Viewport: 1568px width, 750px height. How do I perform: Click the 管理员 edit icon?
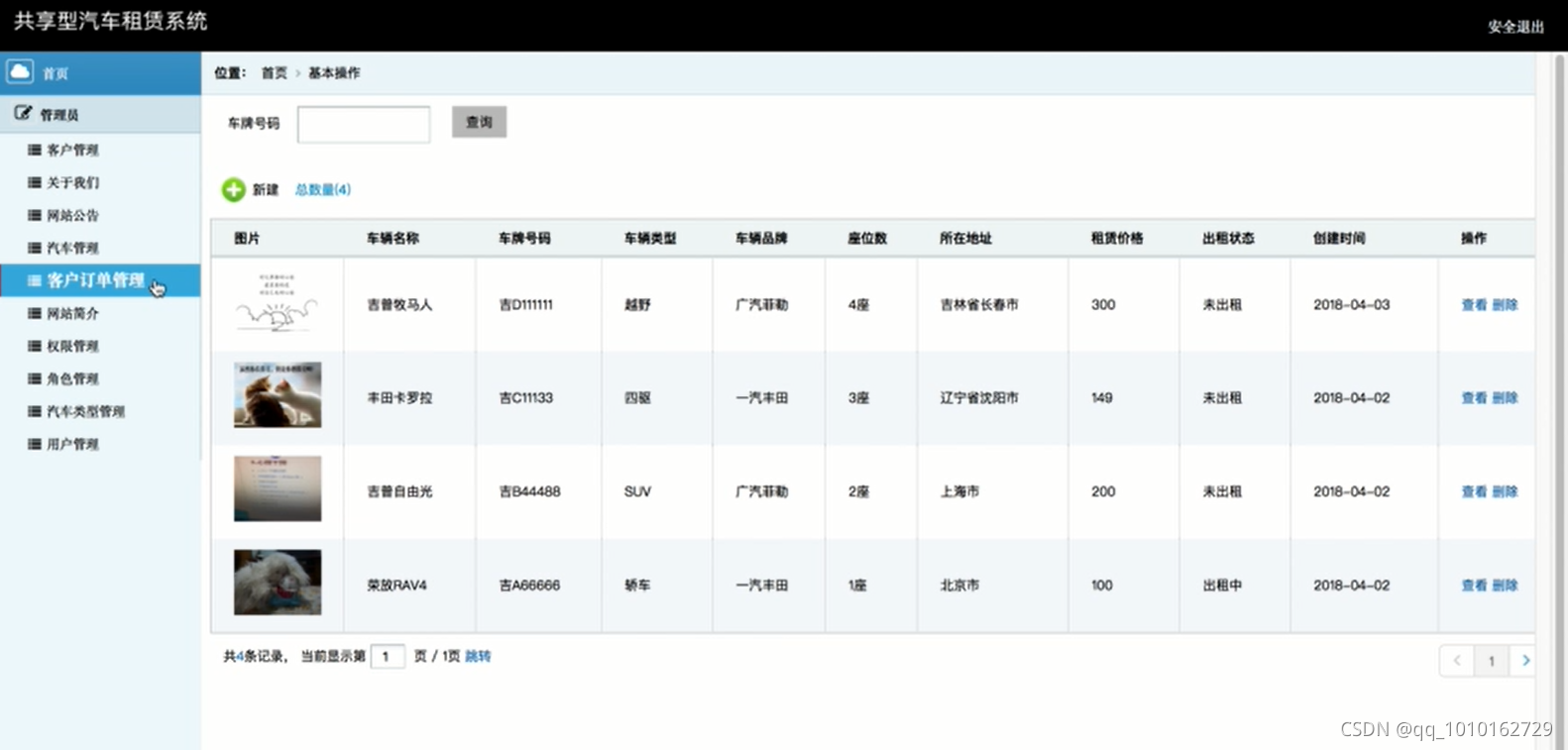tap(23, 113)
